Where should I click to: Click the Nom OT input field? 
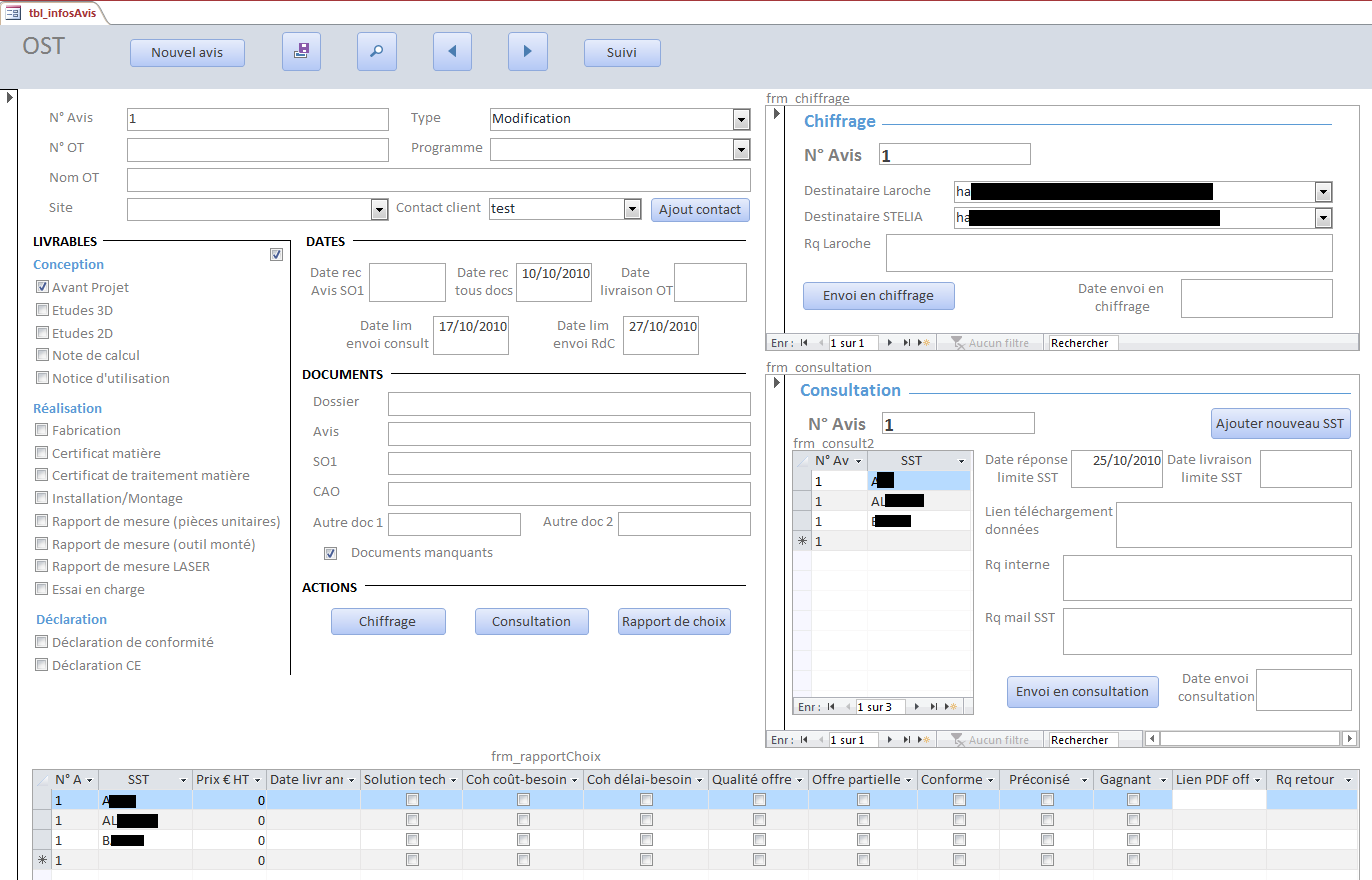click(439, 180)
